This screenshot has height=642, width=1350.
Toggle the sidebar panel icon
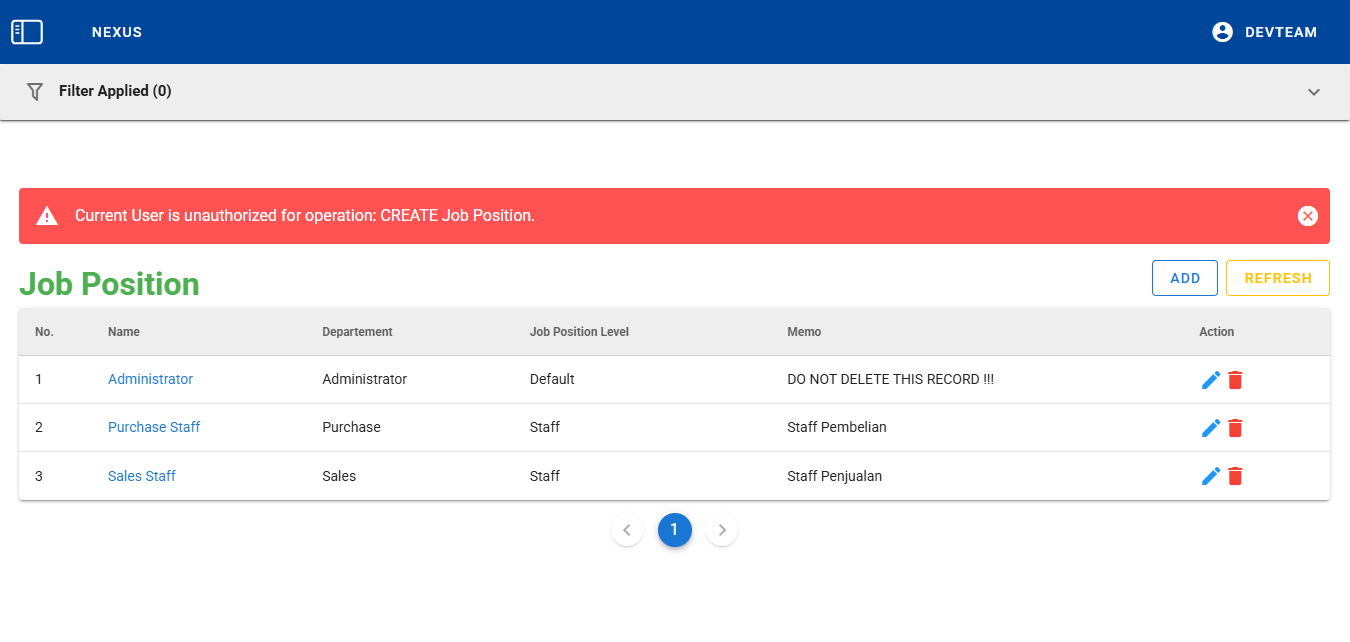(27, 32)
